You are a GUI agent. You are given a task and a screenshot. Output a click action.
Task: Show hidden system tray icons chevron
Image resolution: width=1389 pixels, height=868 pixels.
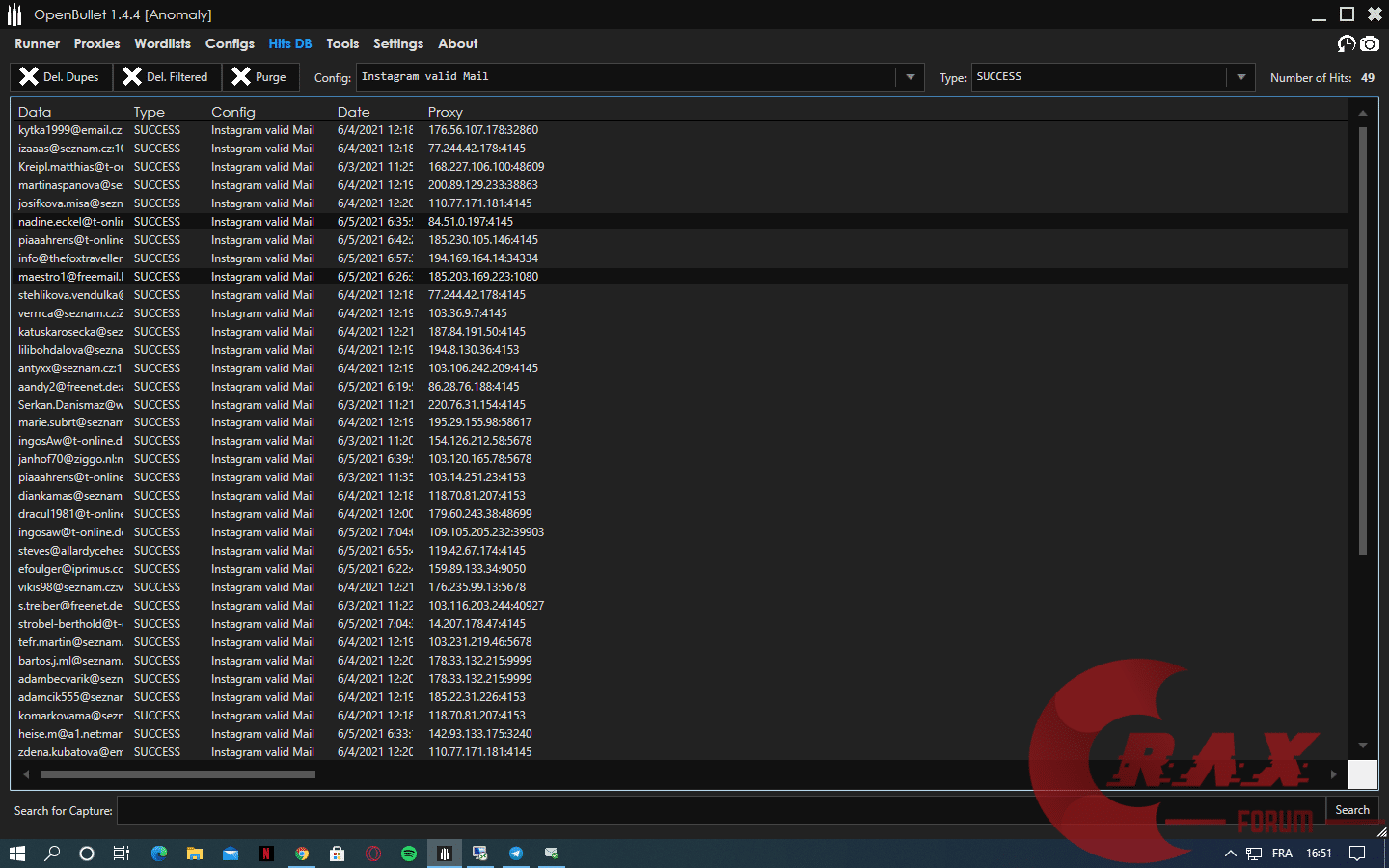(x=1230, y=853)
